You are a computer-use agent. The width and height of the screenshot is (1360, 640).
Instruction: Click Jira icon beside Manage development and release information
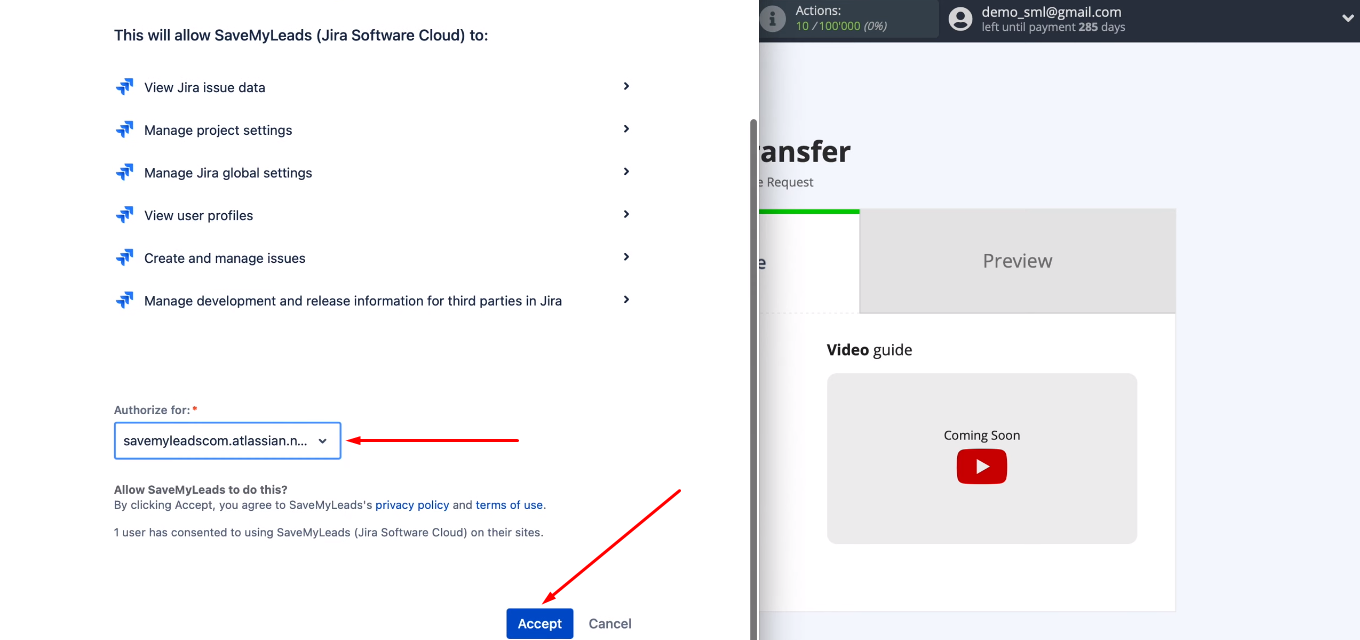click(x=125, y=300)
